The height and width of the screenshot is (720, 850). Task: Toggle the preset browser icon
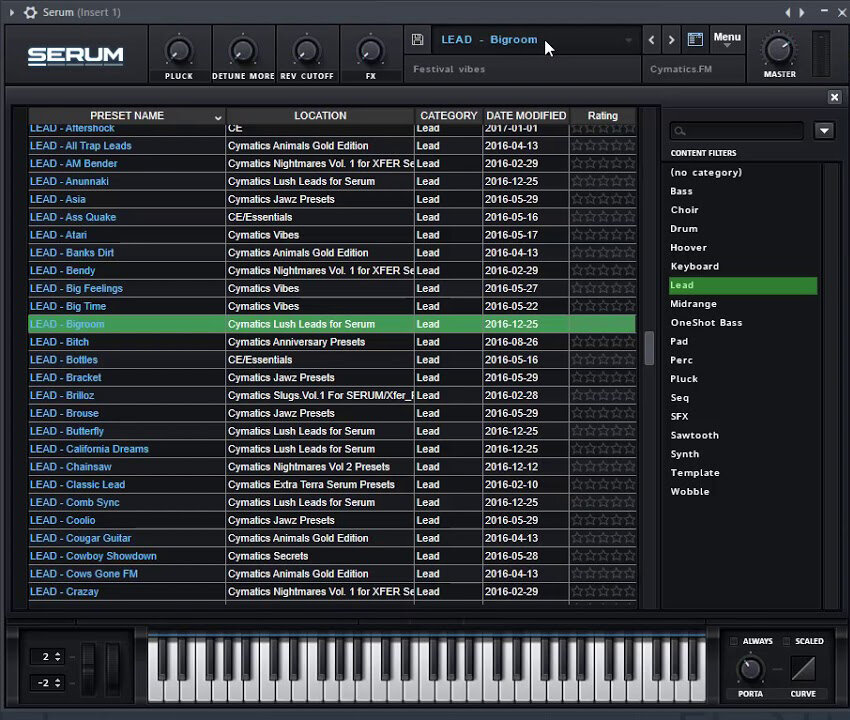(695, 39)
